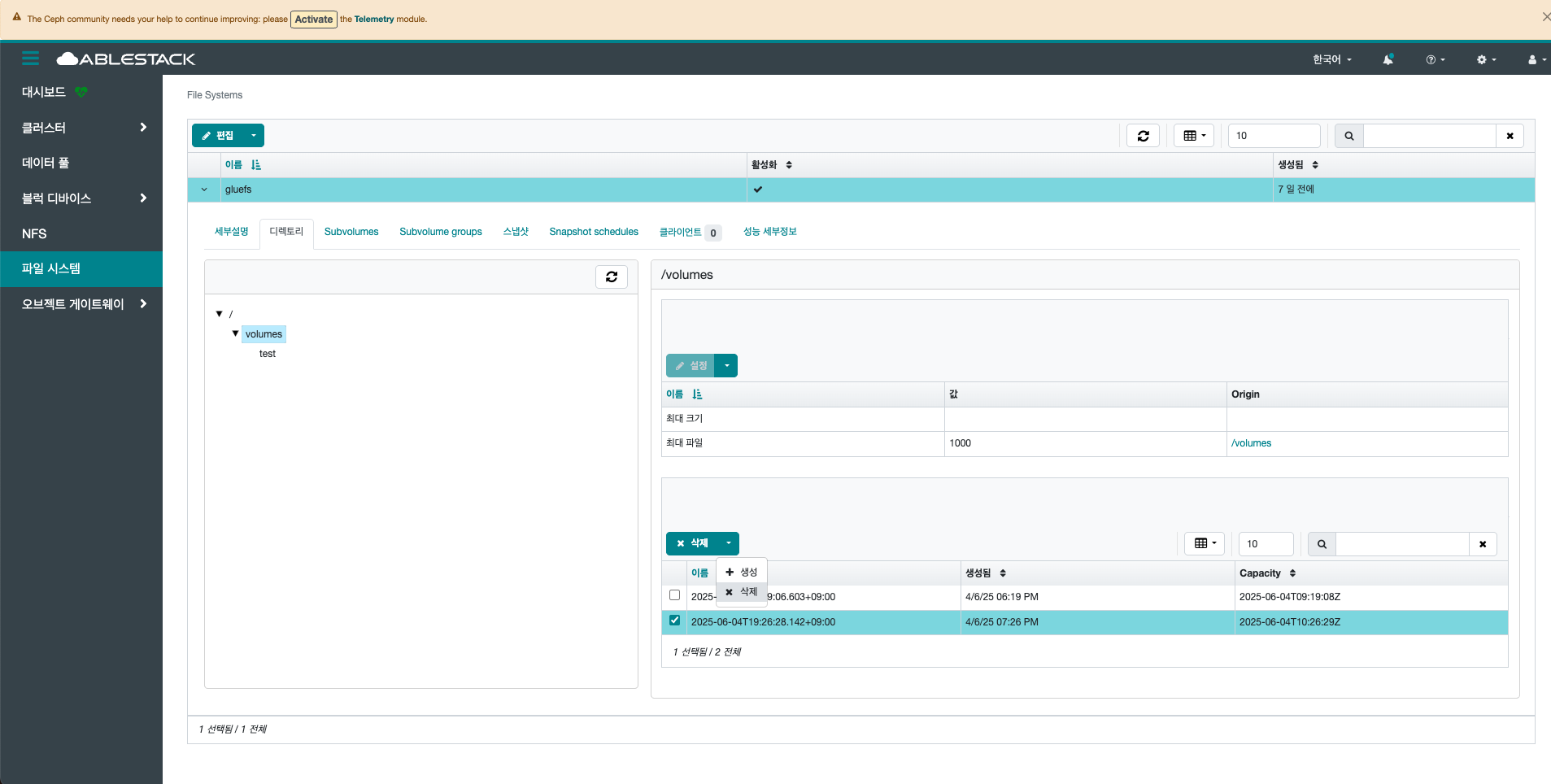
Task: Open the user profile menu
Action: (1536, 59)
